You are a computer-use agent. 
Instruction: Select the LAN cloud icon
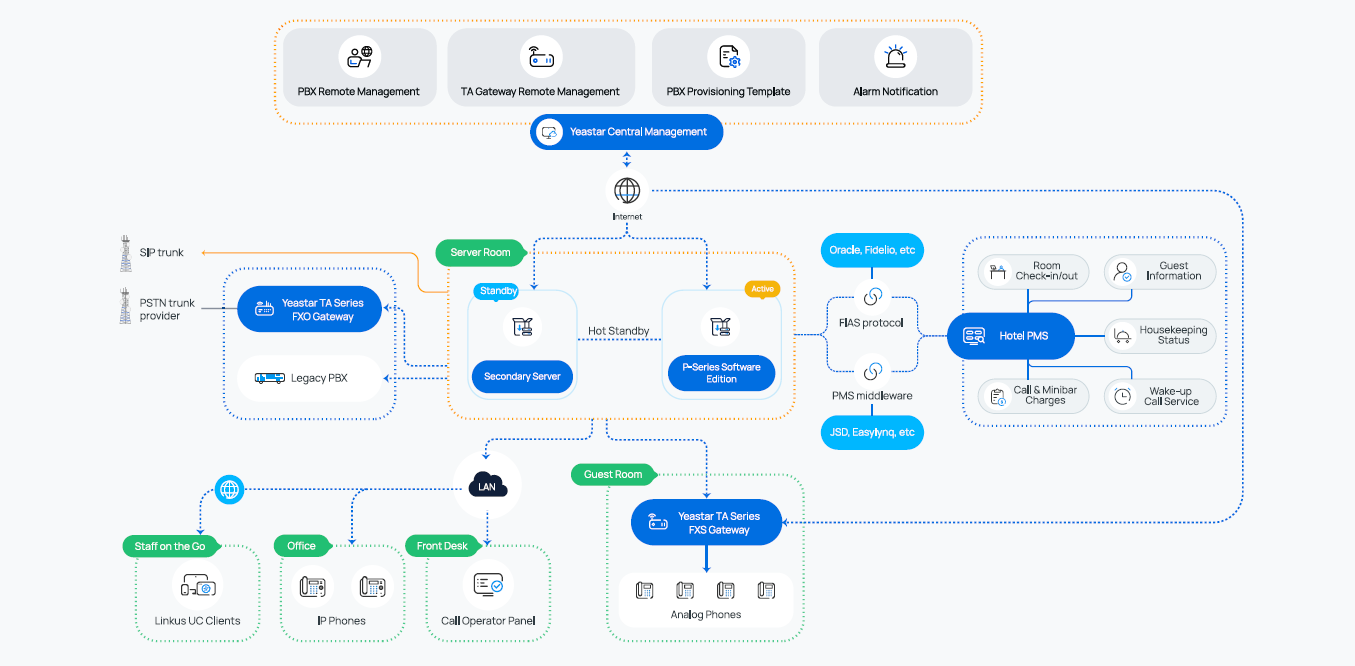[488, 487]
